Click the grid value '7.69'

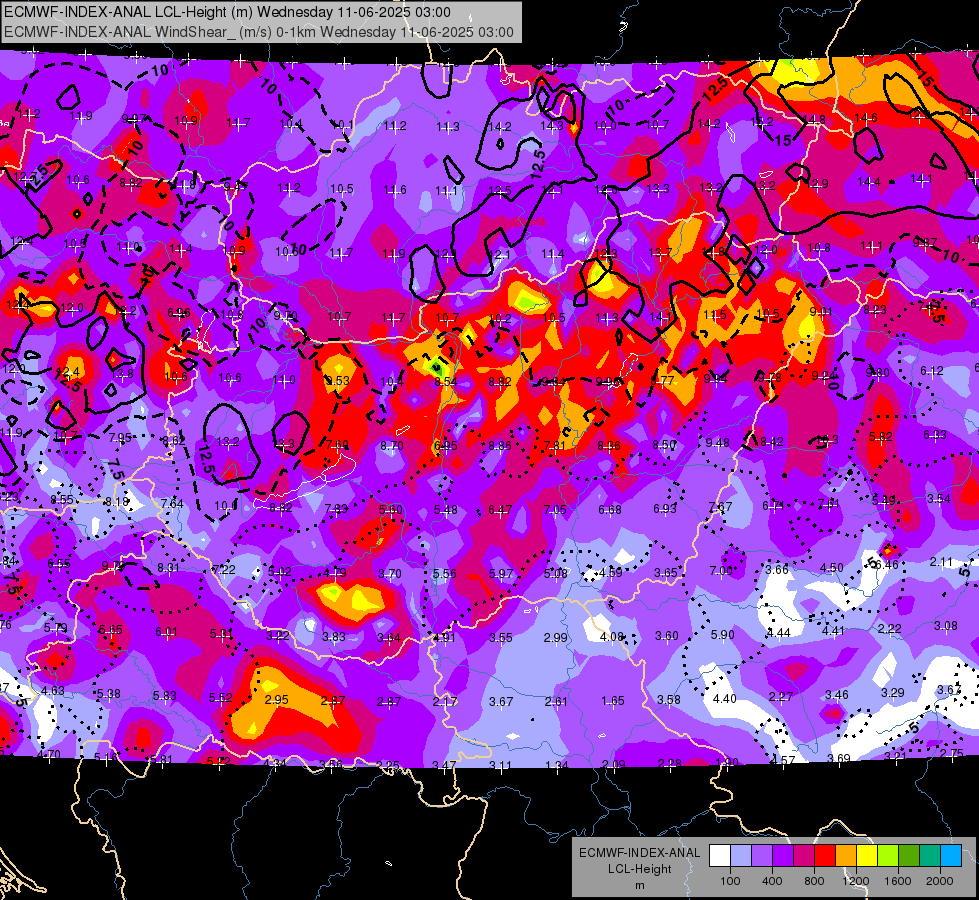click(x=337, y=444)
